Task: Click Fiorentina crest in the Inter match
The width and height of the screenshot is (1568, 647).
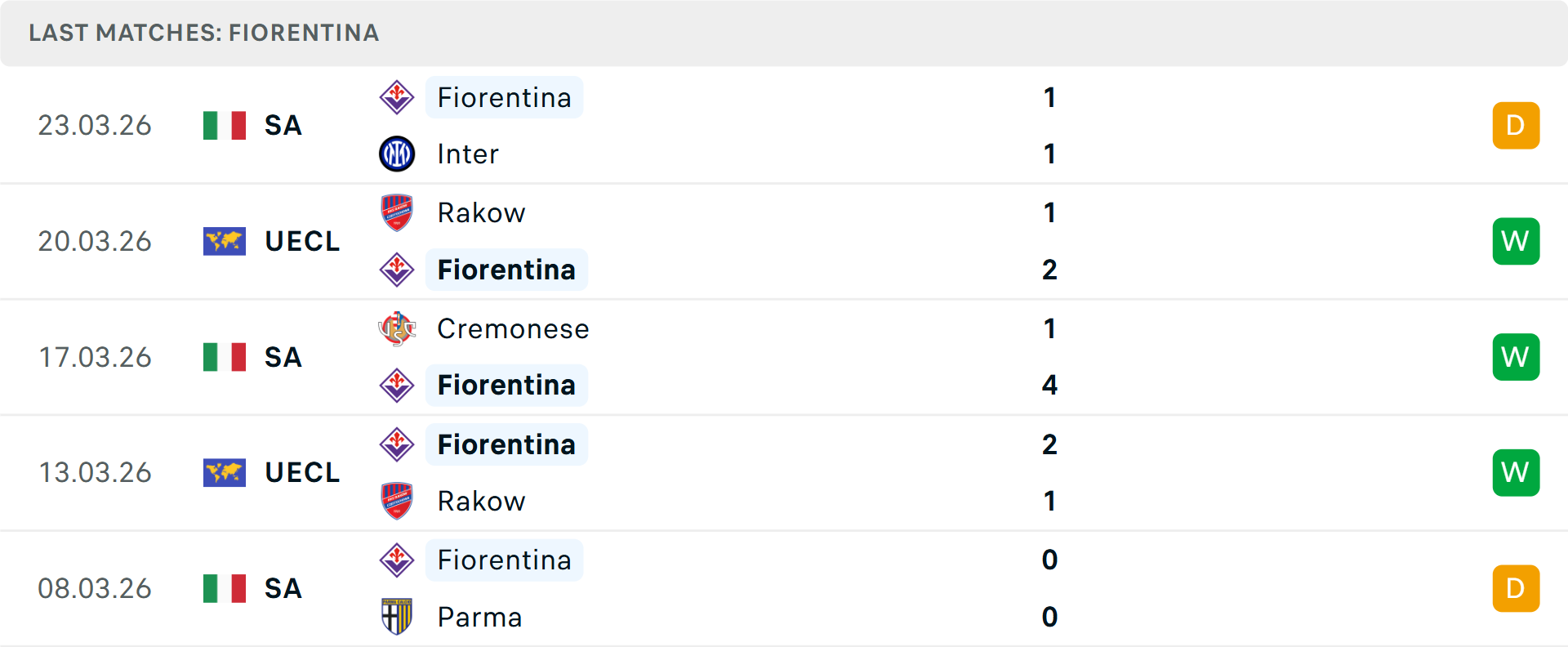Action: [397, 97]
